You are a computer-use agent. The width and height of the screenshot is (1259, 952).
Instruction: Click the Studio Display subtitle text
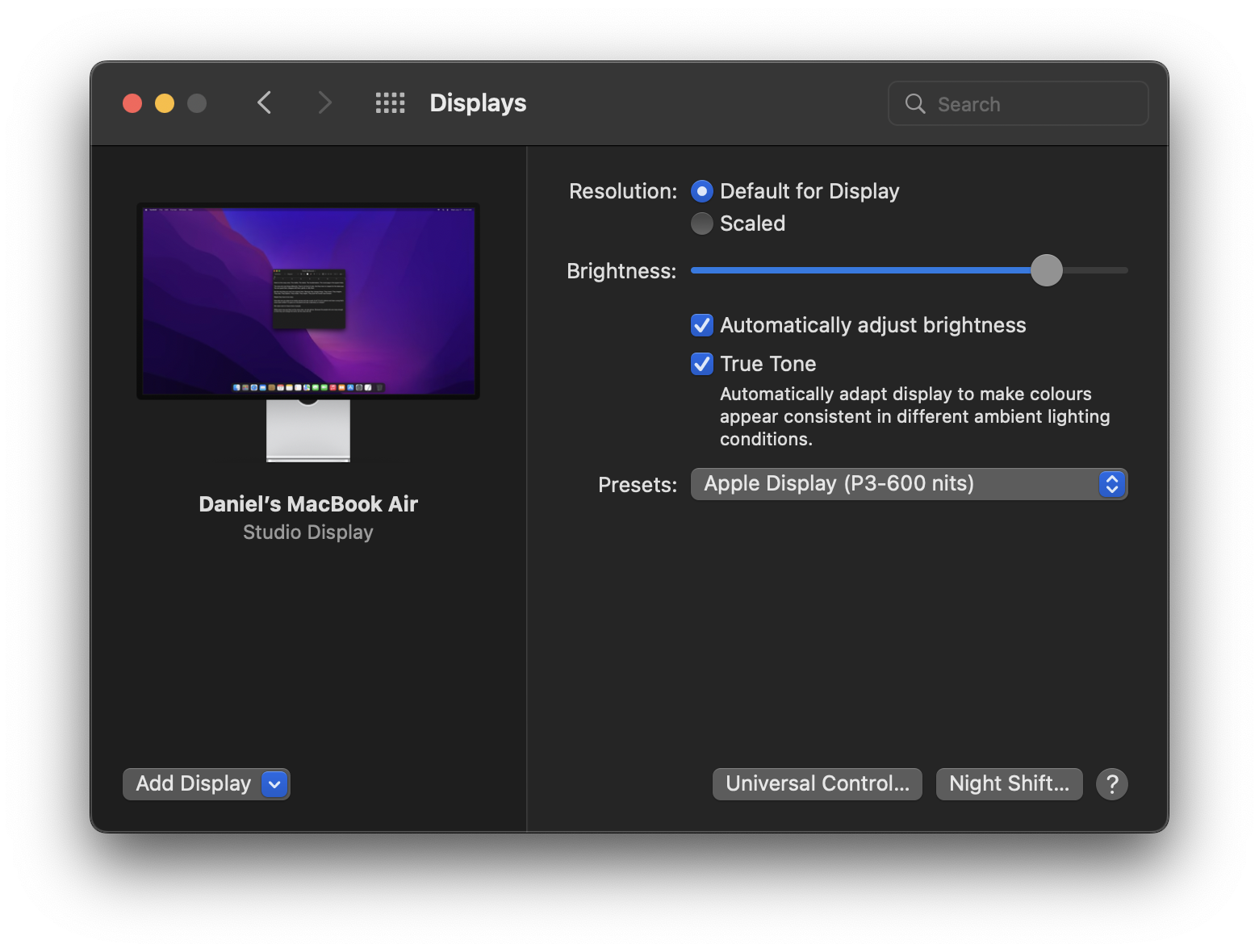pyautogui.click(x=308, y=532)
